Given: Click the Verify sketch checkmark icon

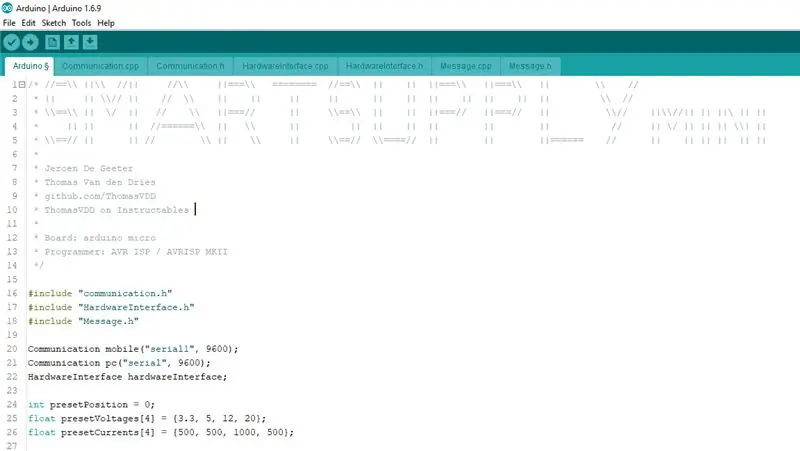Looking at the screenshot, I should [12, 42].
